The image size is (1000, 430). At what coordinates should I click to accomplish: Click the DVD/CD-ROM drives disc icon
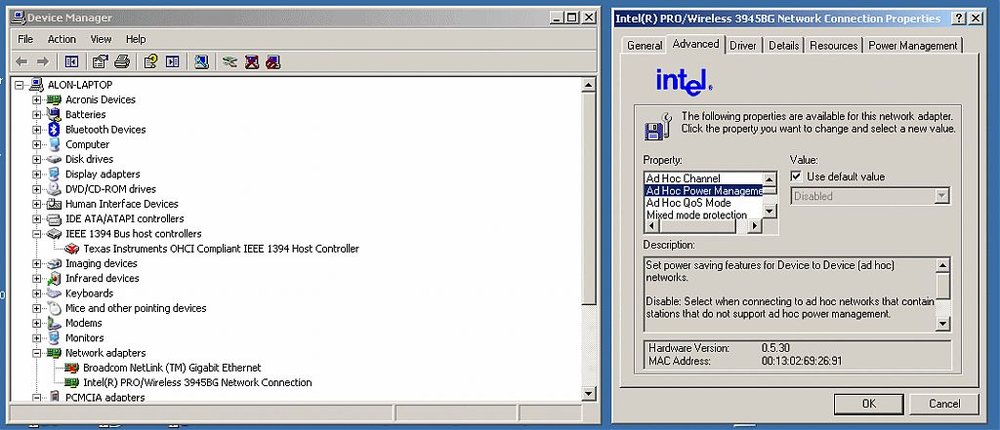click(54, 189)
